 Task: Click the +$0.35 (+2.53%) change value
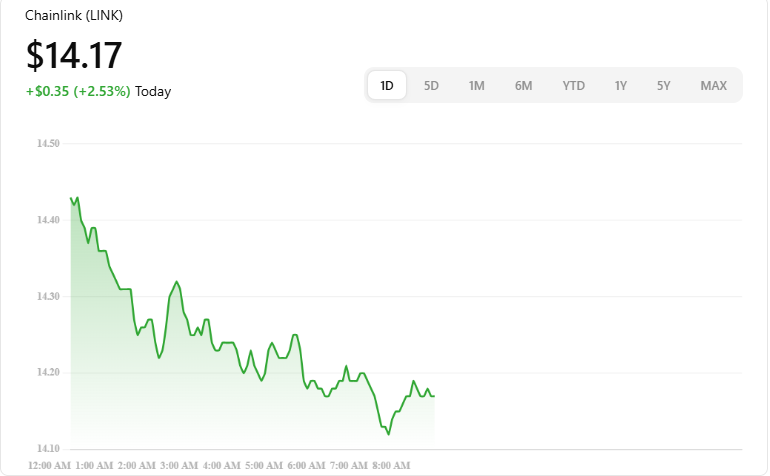click(x=78, y=91)
